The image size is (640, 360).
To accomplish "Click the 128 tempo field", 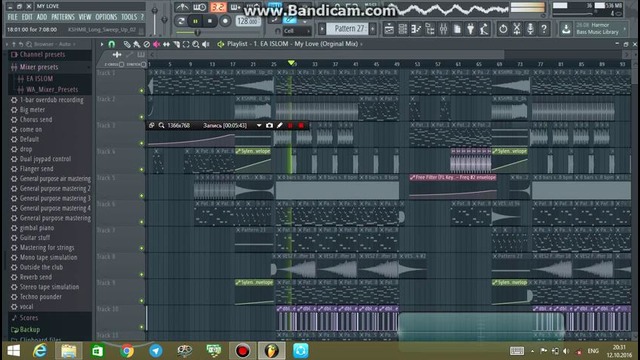I will pos(248,21).
